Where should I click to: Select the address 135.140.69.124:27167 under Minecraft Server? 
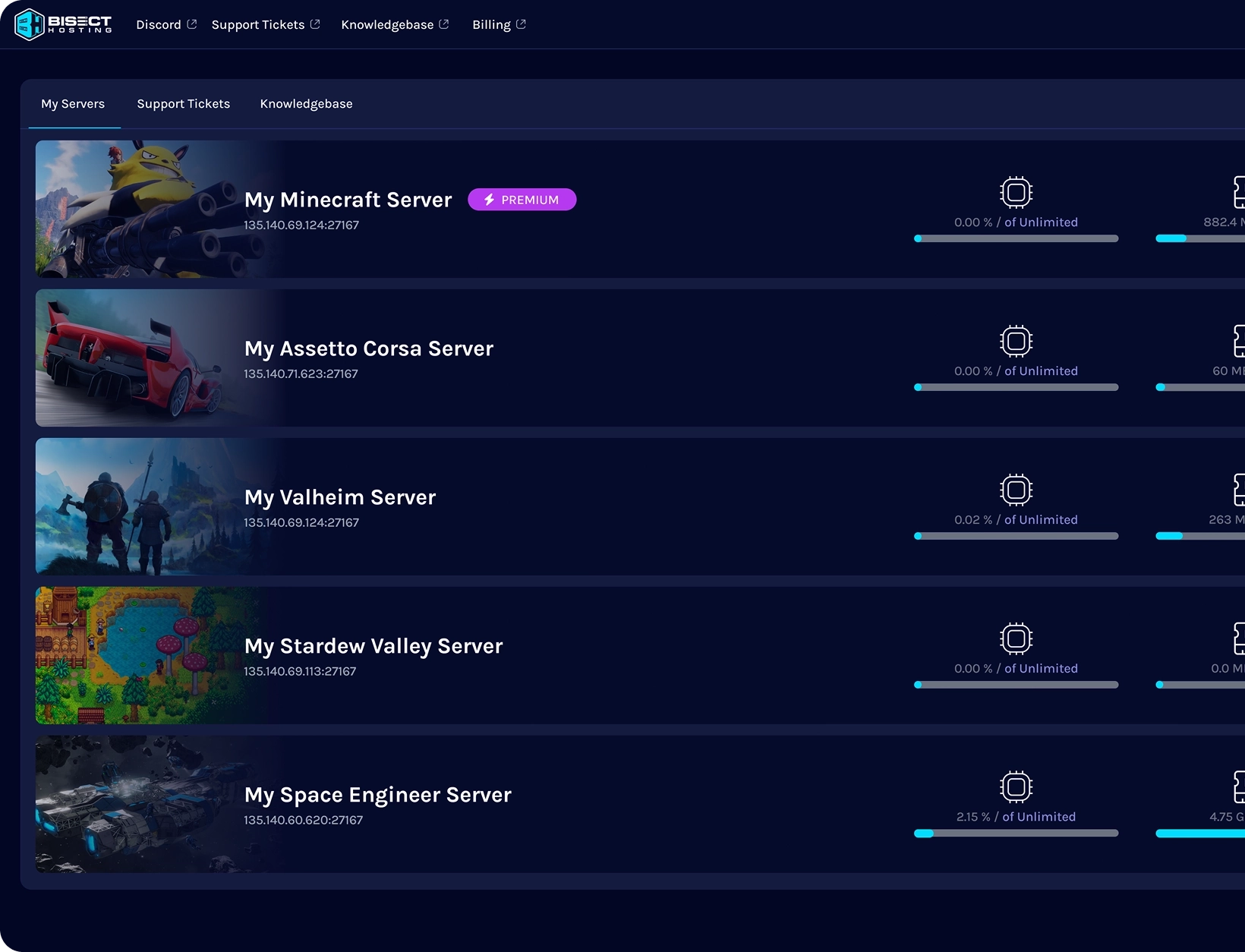pyautogui.click(x=301, y=225)
